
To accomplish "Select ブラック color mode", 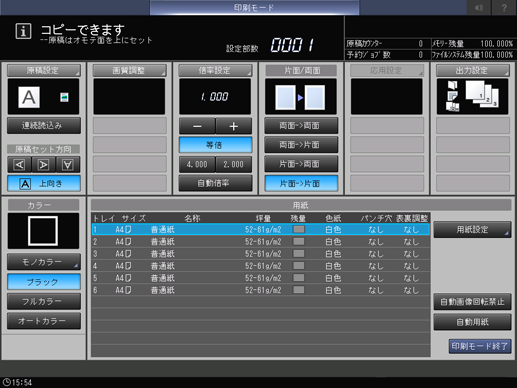I will (44, 282).
